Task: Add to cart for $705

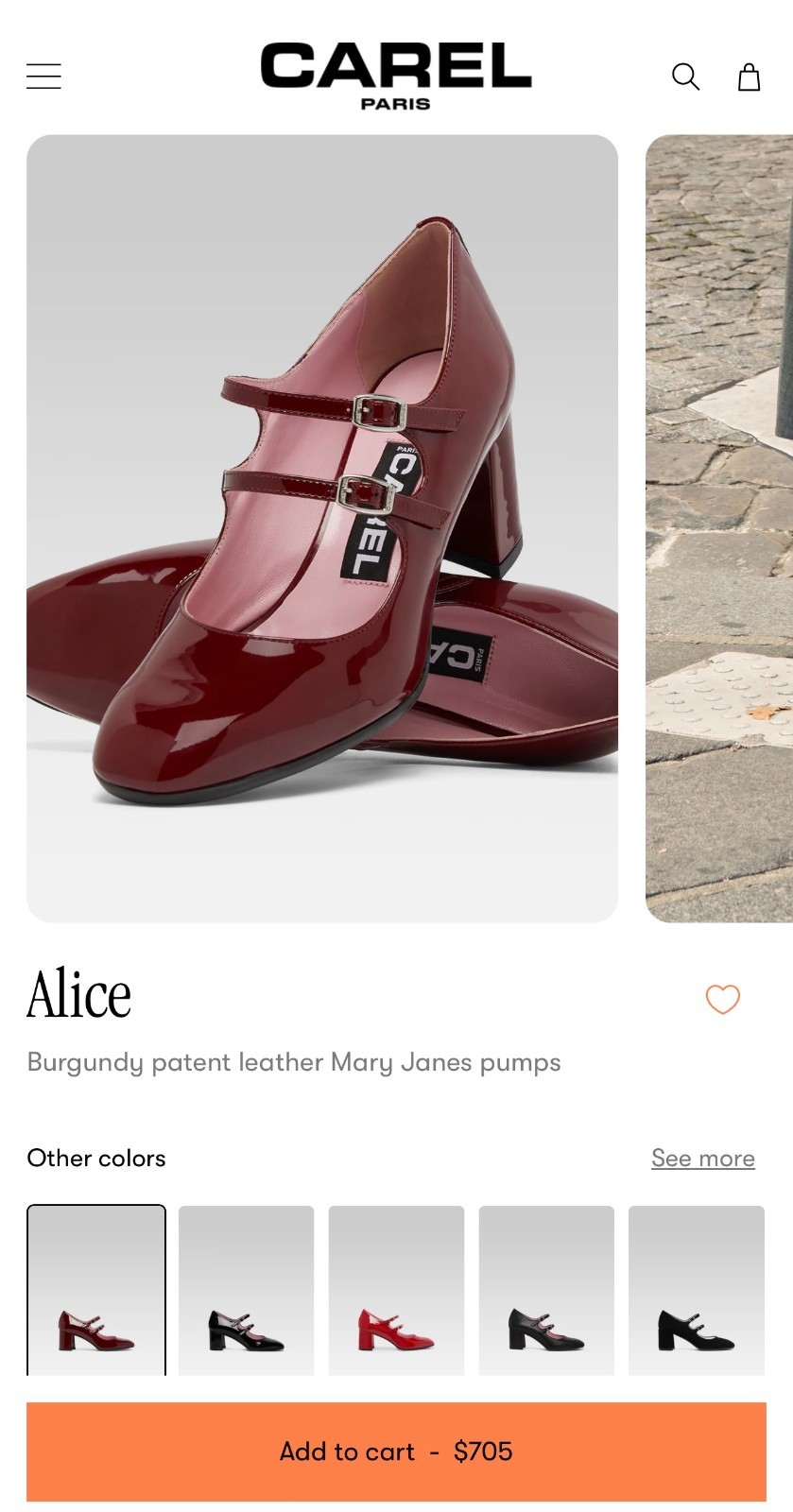Action: pos(396,1452)
